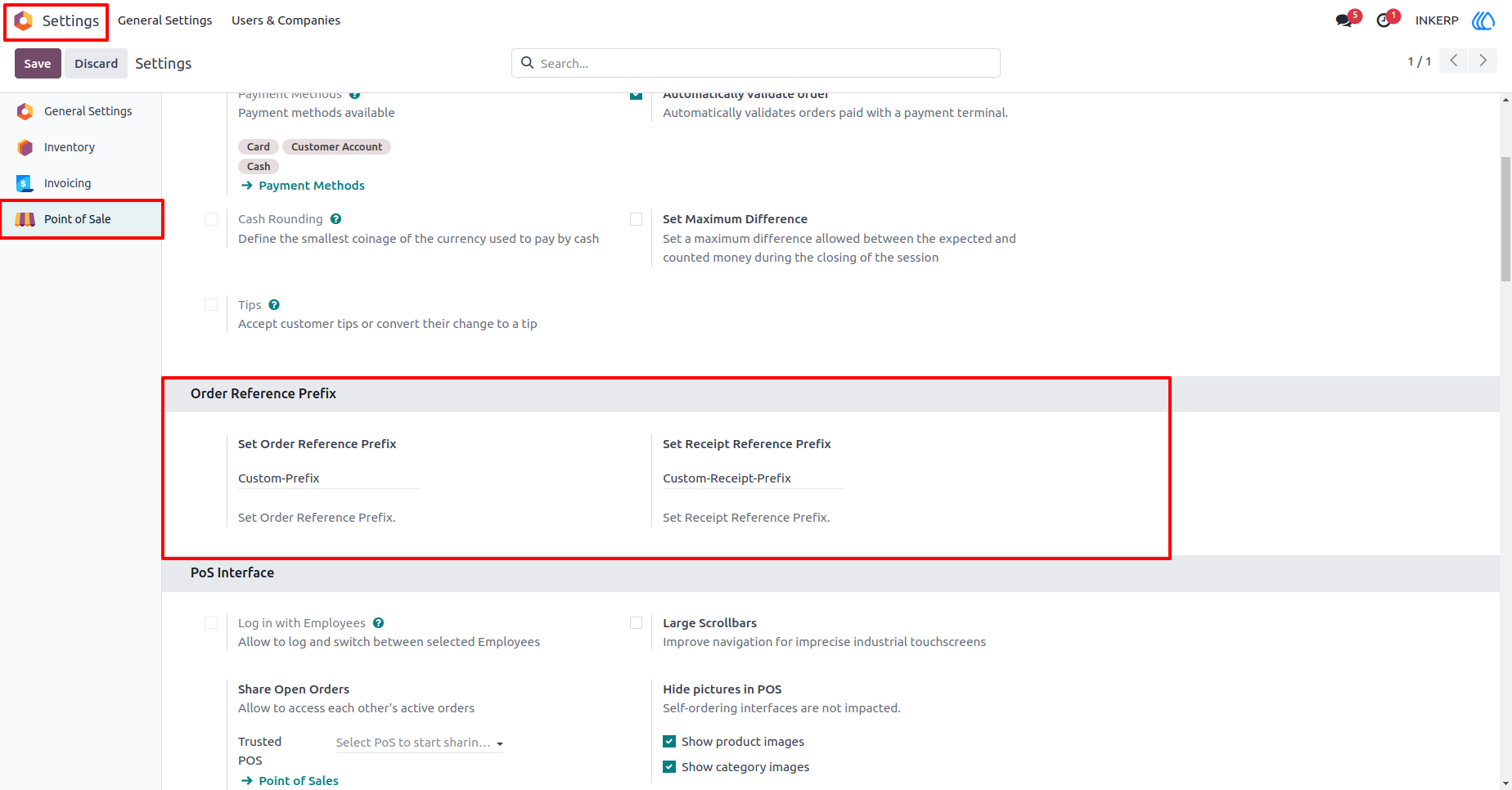Click the INKERP company name
1512x790 pixels.
(1437, 20)
